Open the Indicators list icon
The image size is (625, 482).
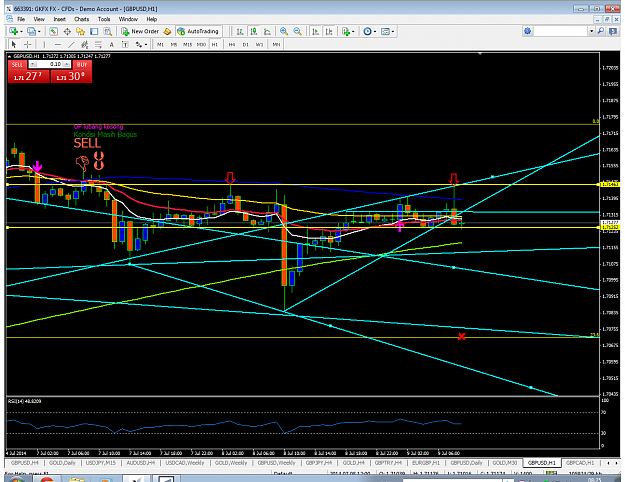coord(346,31)
